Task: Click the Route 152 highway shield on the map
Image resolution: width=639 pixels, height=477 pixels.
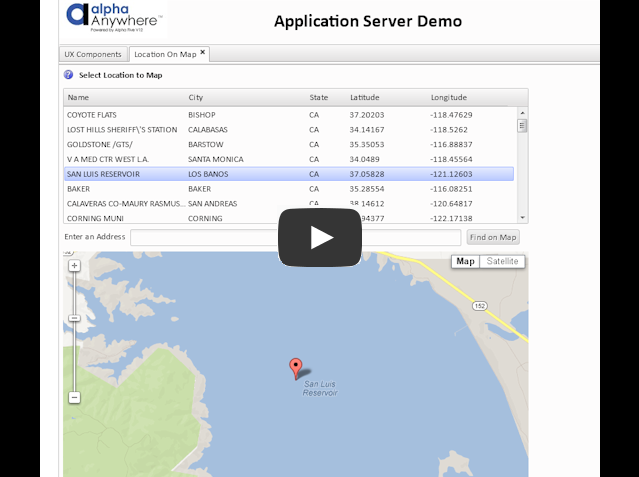Action: pos(480,306)
